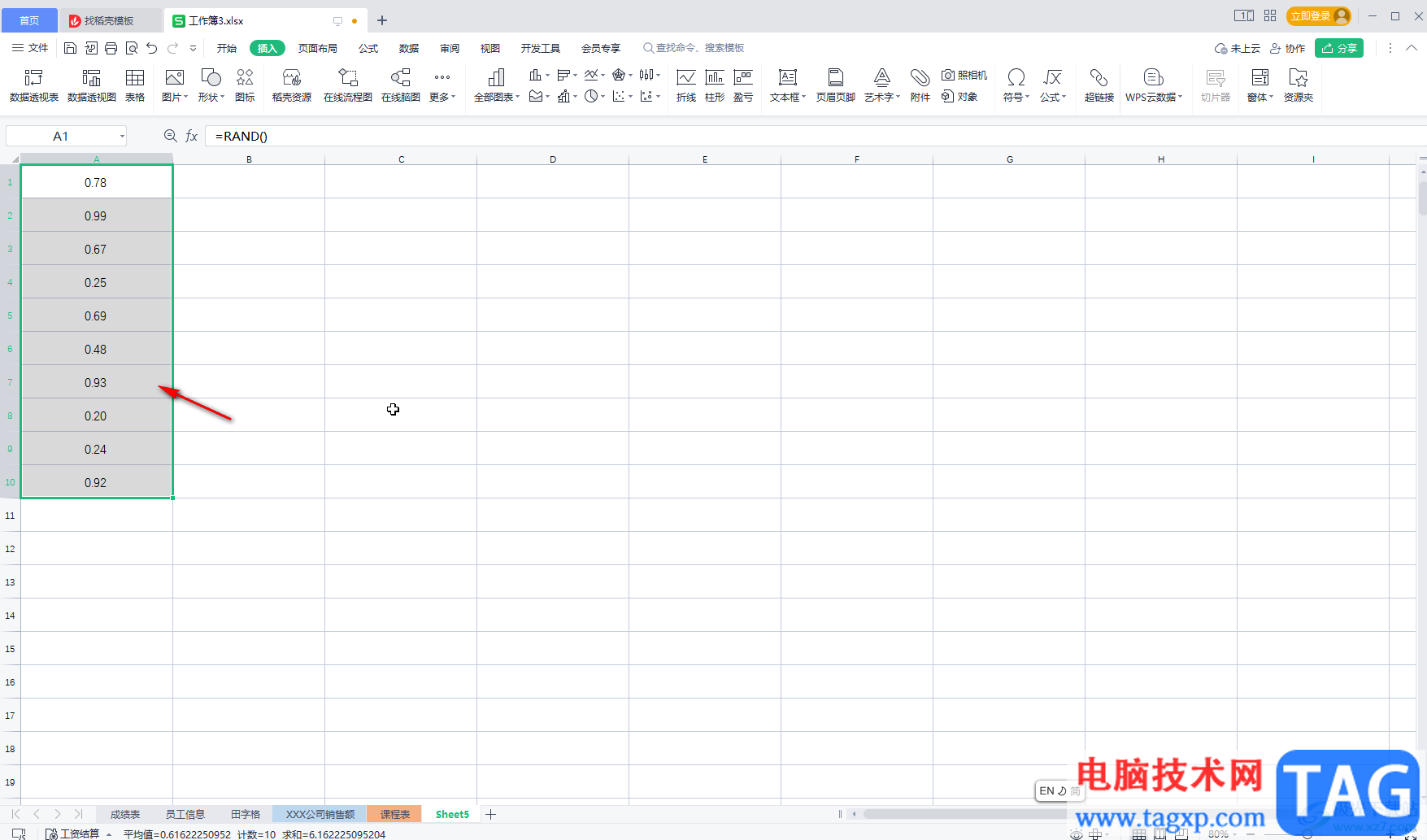Open the 全部图表 all charts dropdown

[x=497, y=98]
